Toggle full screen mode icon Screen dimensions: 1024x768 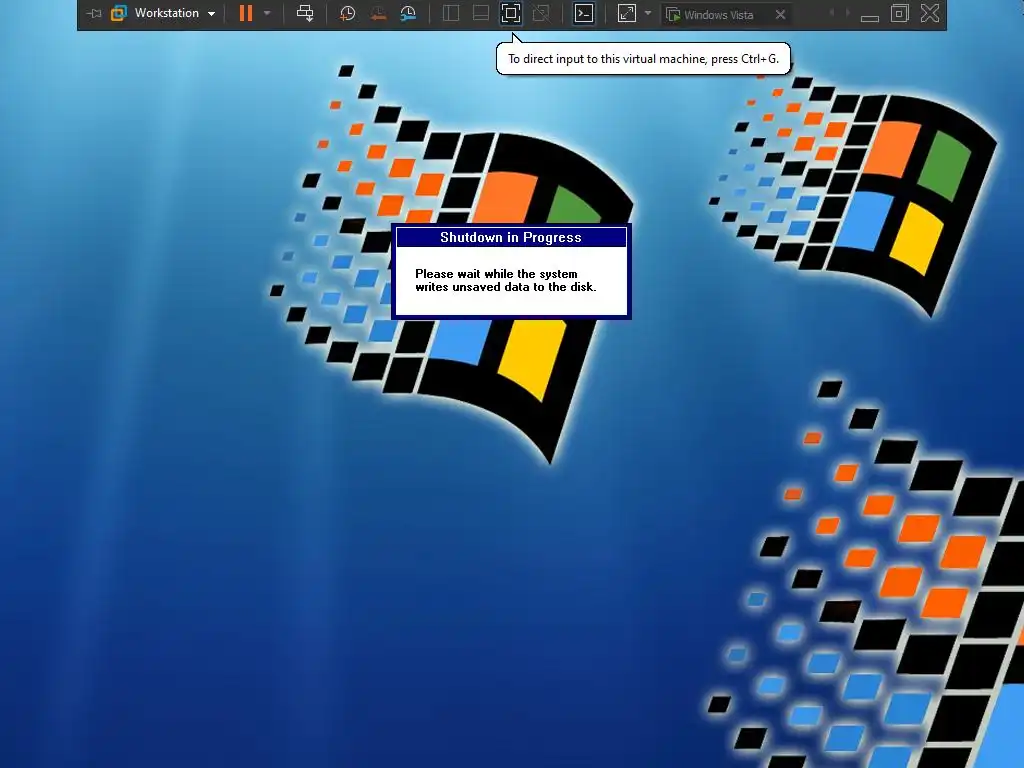511,13
